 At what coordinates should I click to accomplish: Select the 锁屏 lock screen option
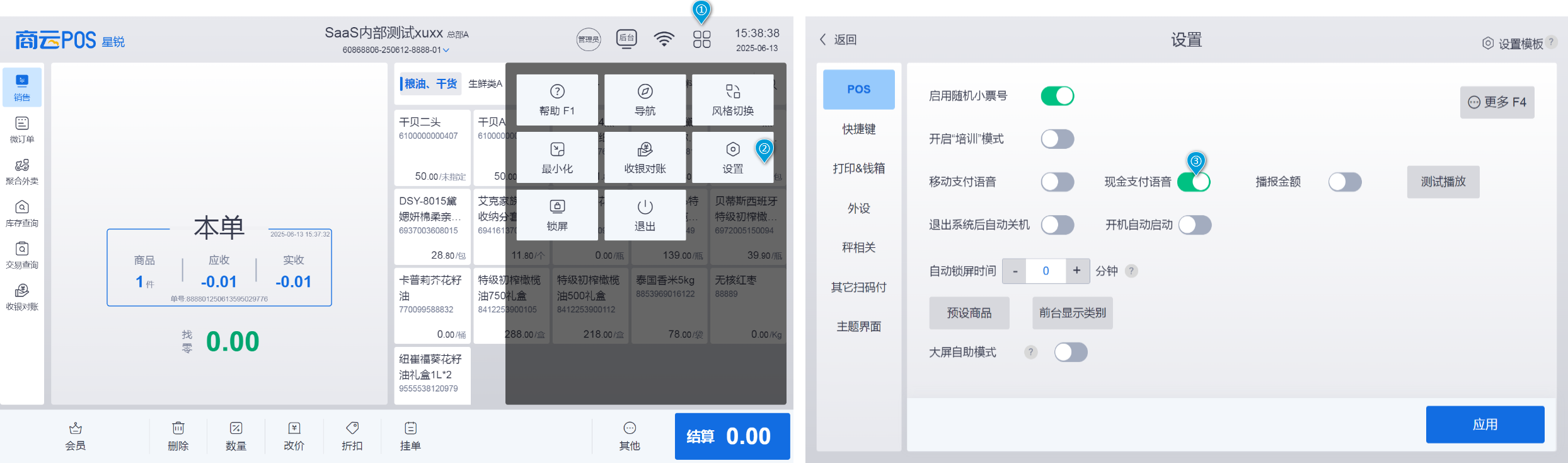[x=557, y=215]
